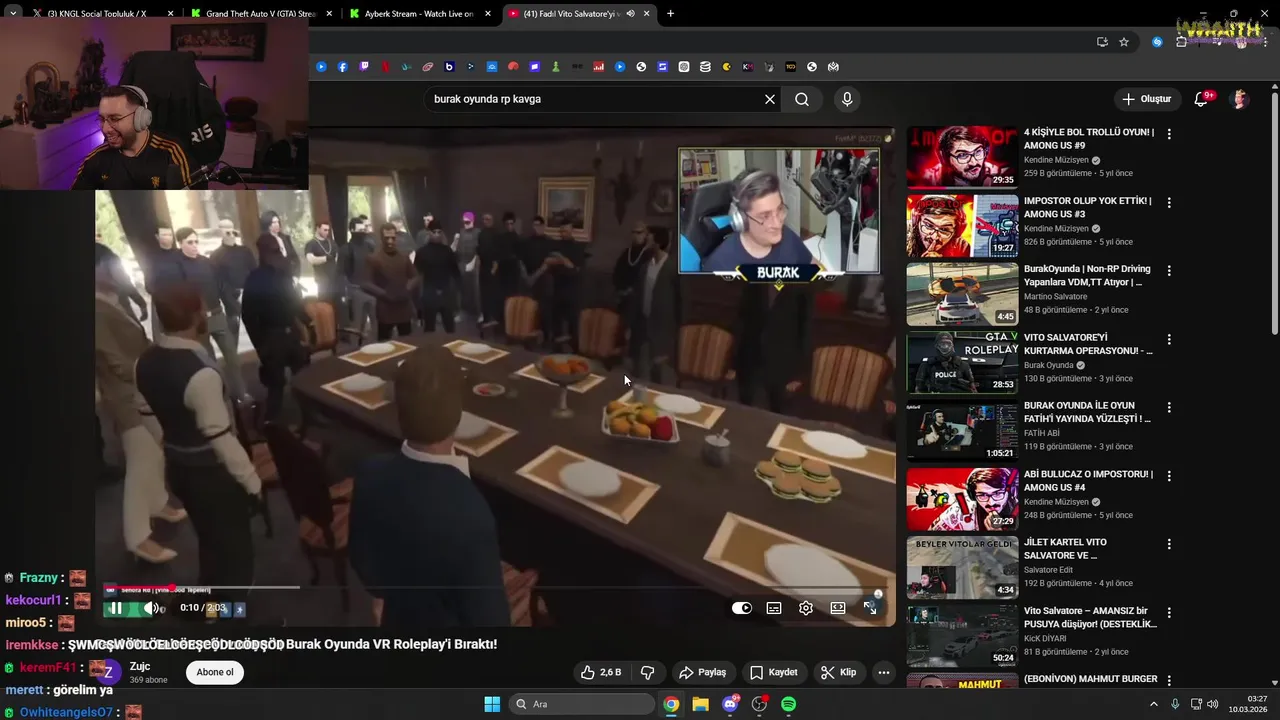Subscribe with Abone ol button
The width and height of the screenshot is (1280, 720).
[x=215, y=672]
